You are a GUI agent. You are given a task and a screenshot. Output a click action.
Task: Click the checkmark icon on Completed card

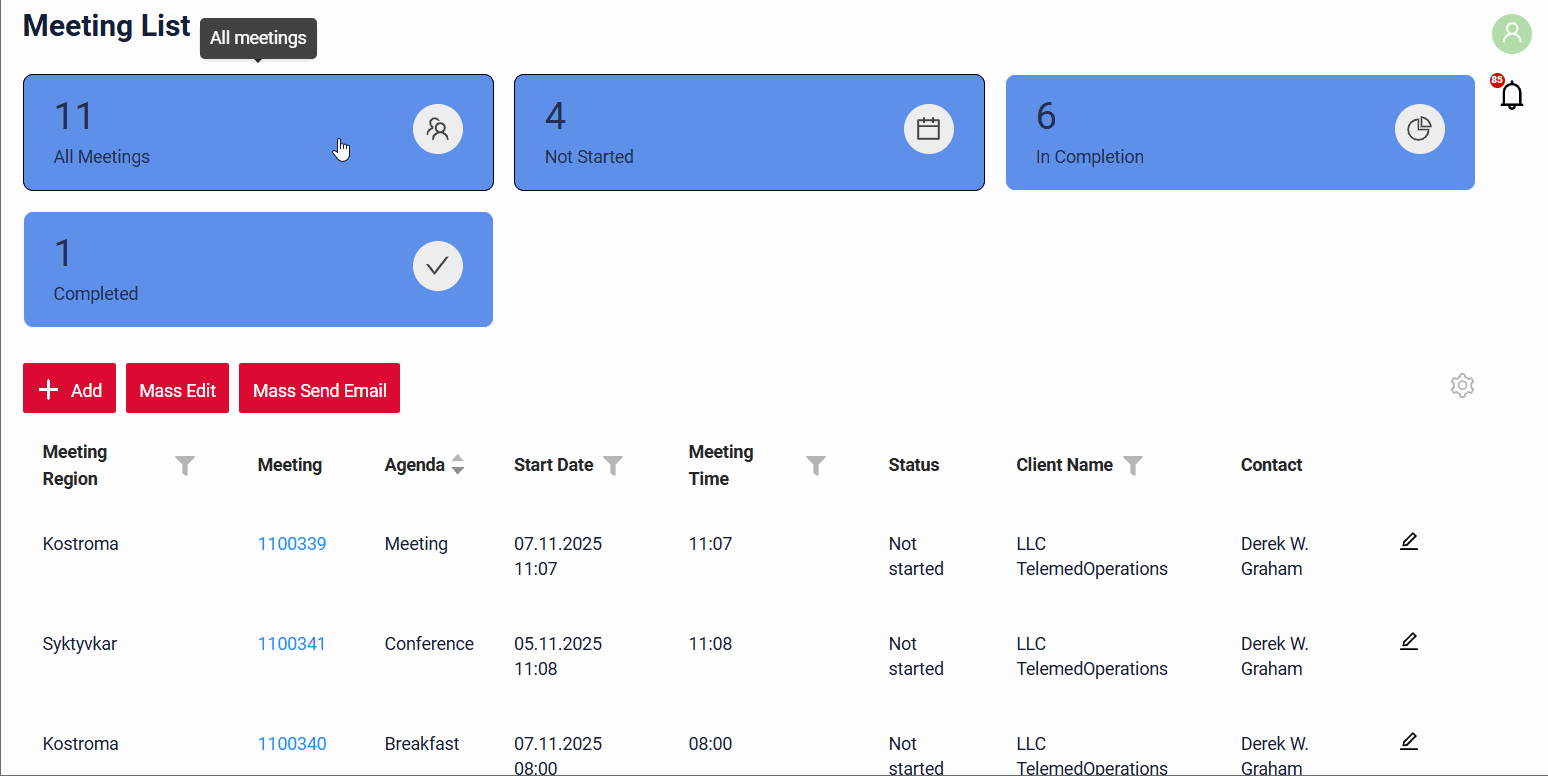437,266
